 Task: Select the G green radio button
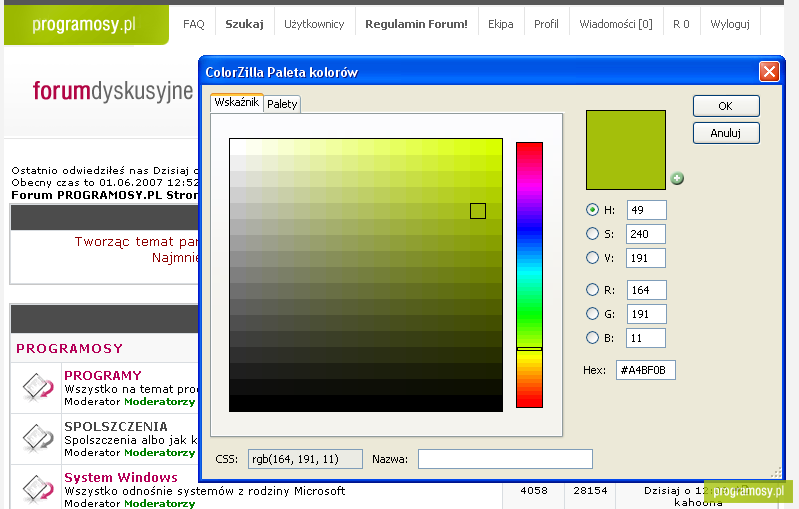tap(592, 313)
